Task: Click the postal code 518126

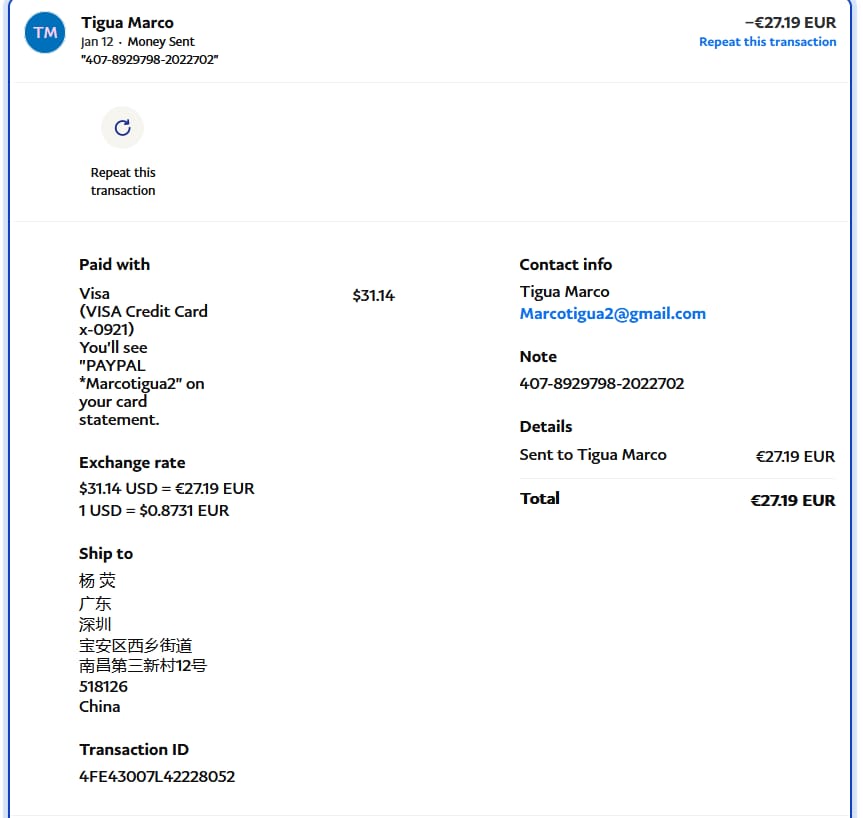Action: (x=103, y=687)
